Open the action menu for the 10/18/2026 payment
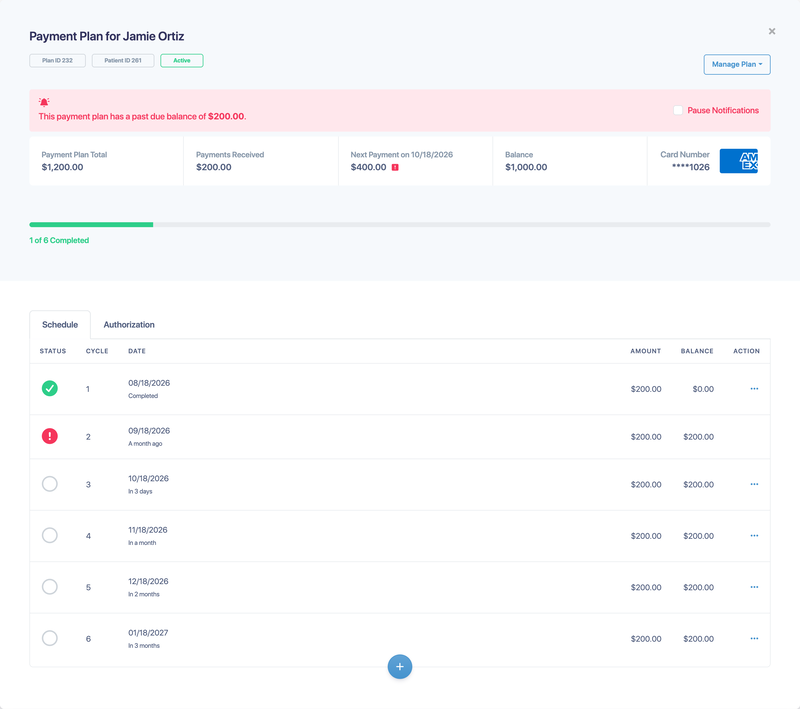Image resolution: width=800 pixels, height=709 pixels. pyautogui.click(x=754, y=484)
